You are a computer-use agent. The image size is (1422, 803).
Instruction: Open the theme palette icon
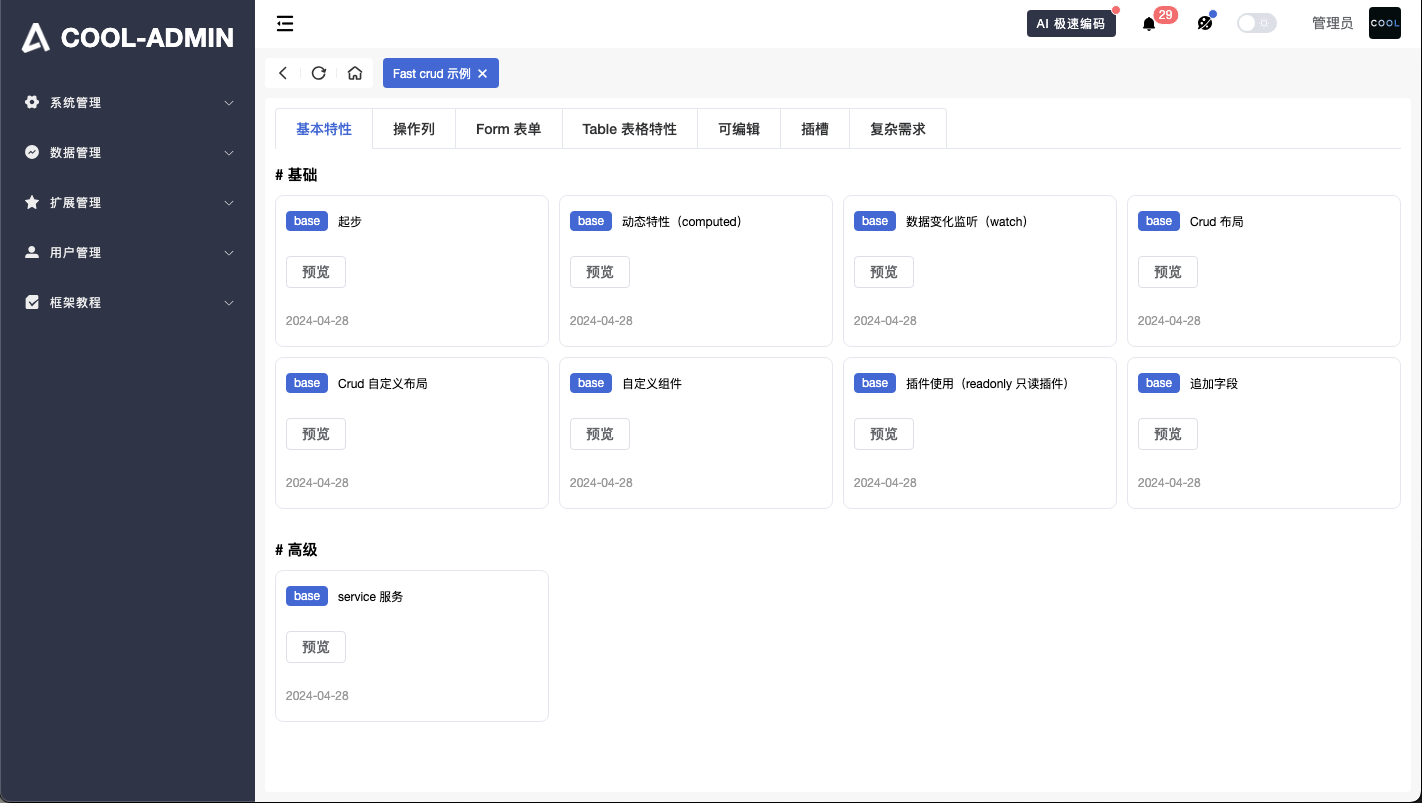1205,23
